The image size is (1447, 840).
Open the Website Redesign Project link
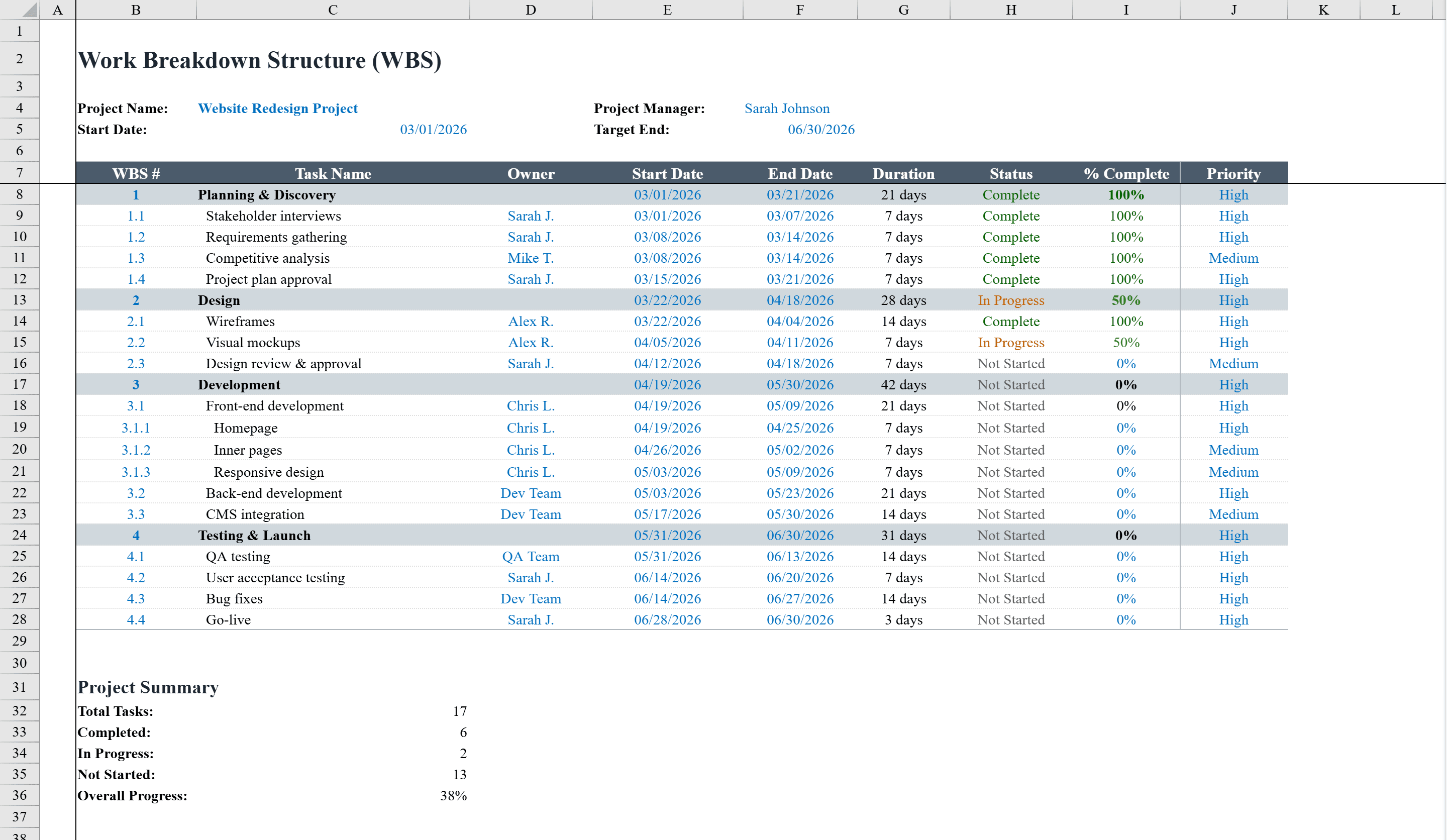tap(277, 108)
